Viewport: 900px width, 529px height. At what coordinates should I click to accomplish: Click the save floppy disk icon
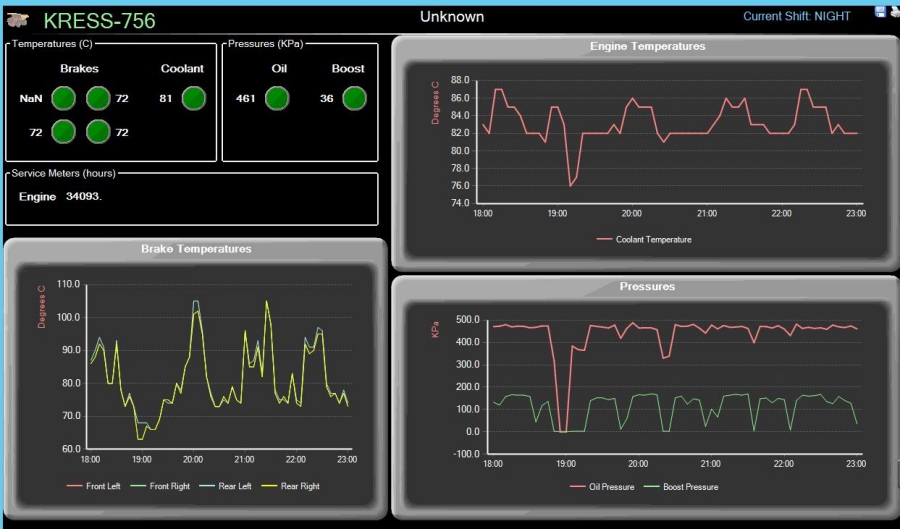[880, 12]
